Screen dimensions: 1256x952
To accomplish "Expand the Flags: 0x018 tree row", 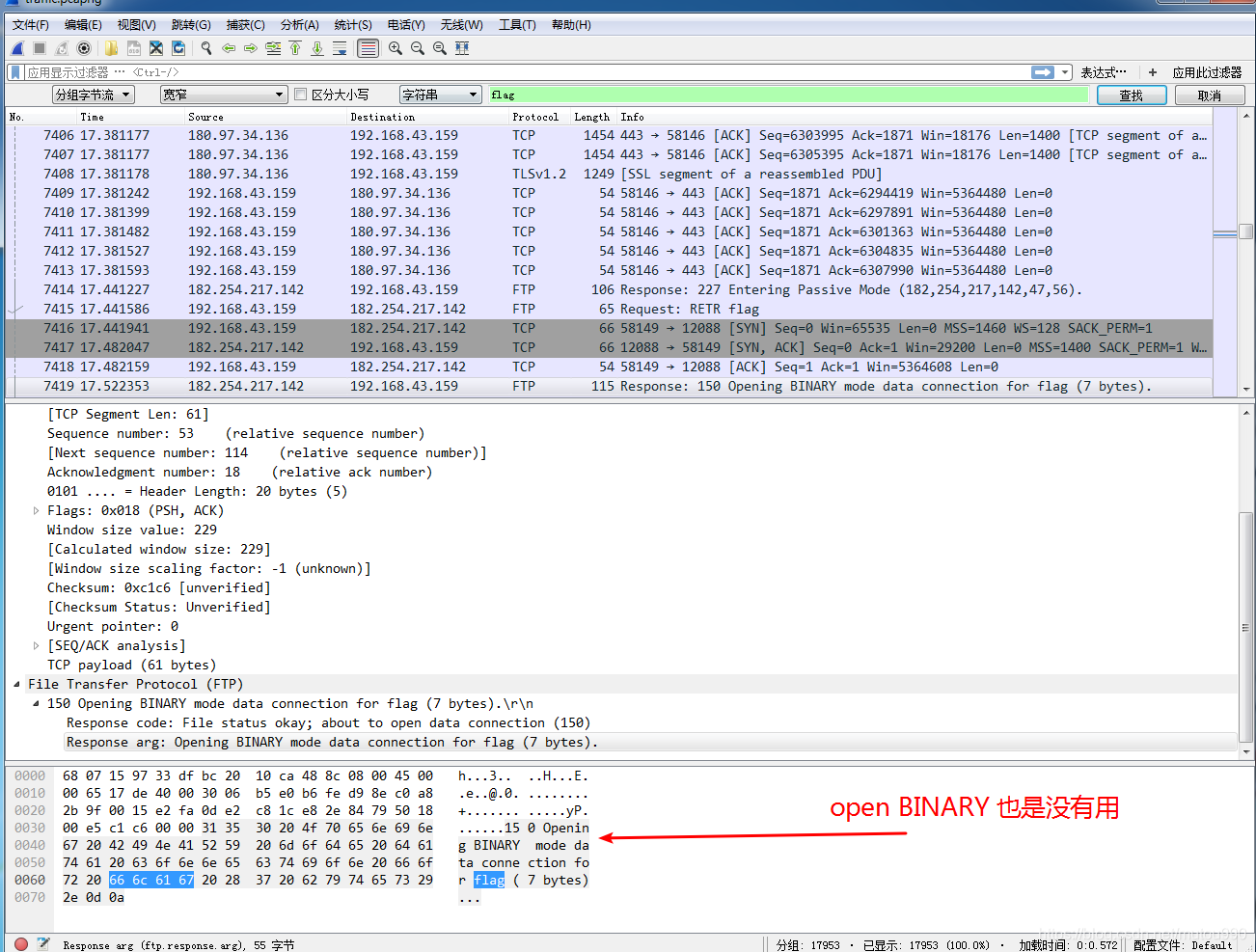I will (36, 511).
